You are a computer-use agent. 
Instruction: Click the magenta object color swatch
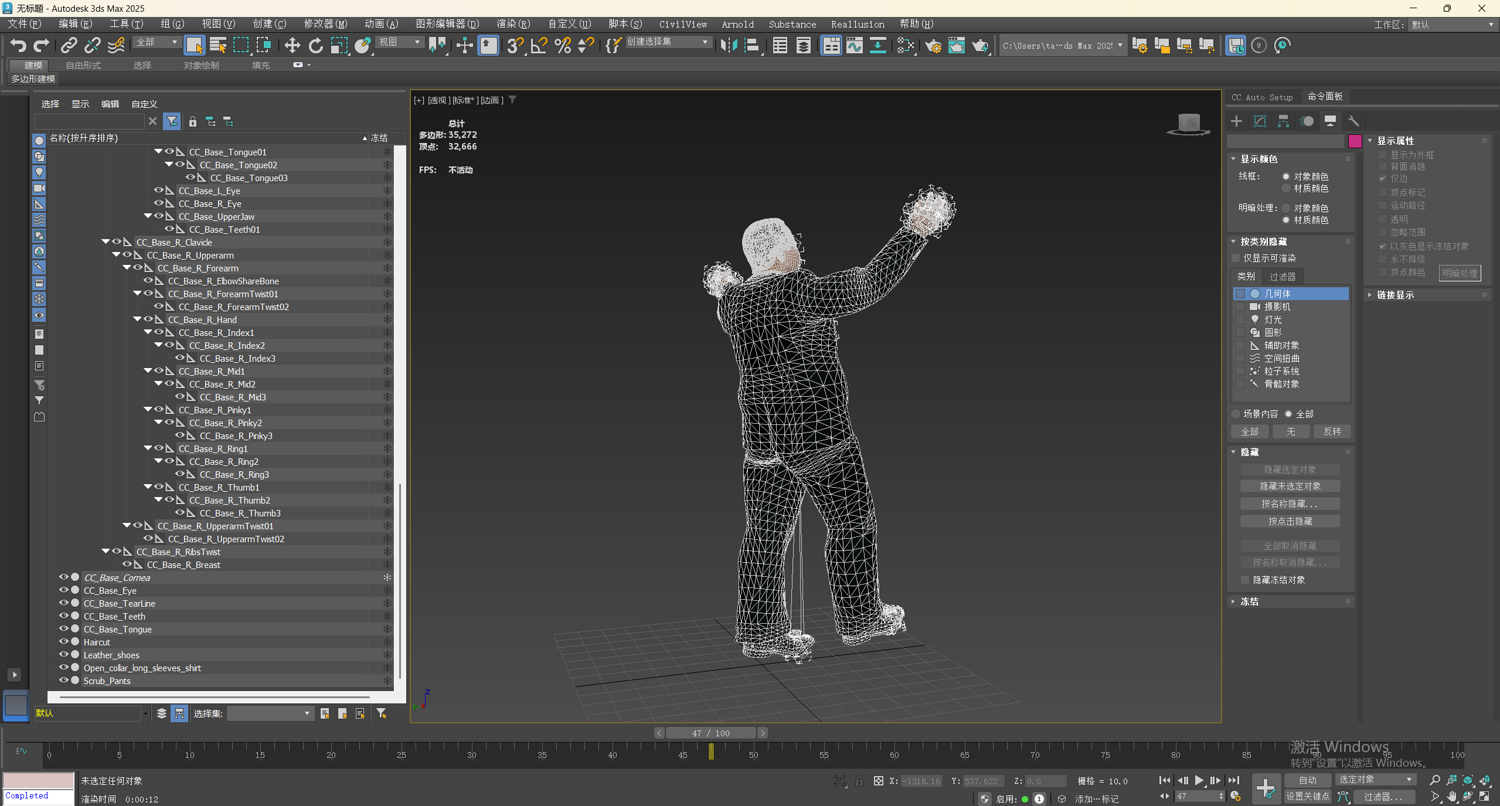pos(1355,141)
